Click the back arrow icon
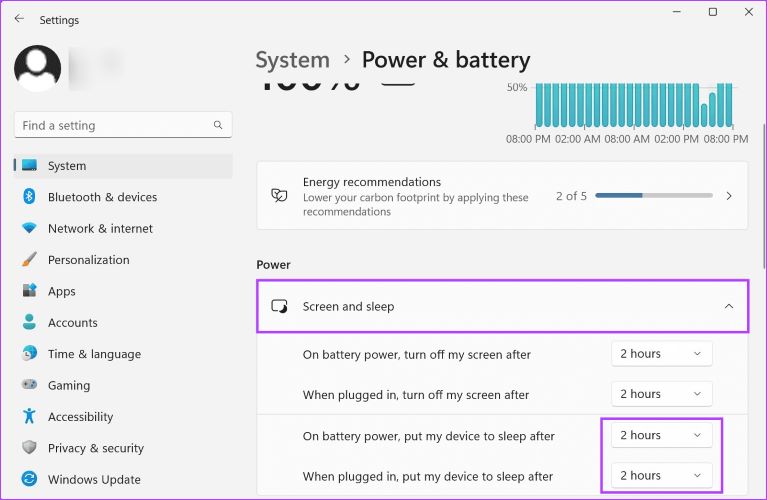Viewport: 767px width, 500px height. 19,19
